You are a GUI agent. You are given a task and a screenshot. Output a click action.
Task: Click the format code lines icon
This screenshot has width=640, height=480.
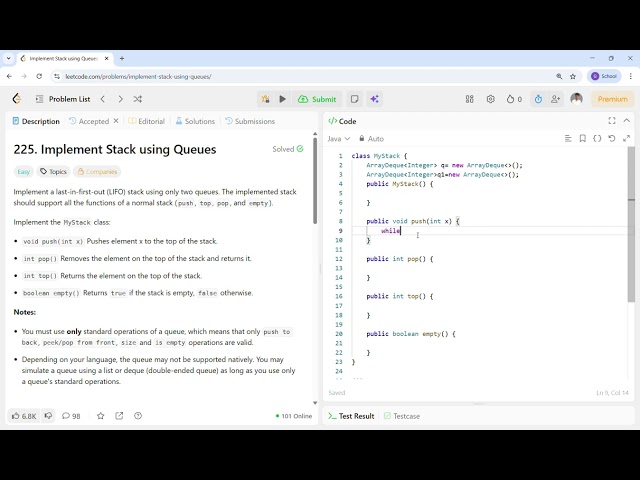point(568,139)
